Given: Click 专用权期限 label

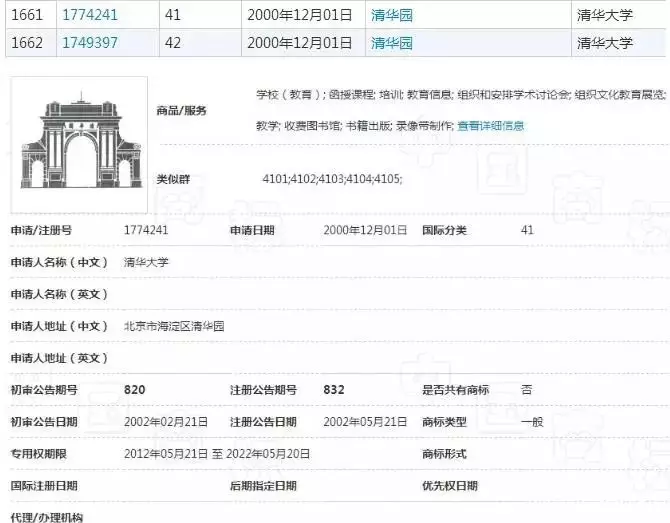Looking at the screenshot, I should tap(38, 454).
